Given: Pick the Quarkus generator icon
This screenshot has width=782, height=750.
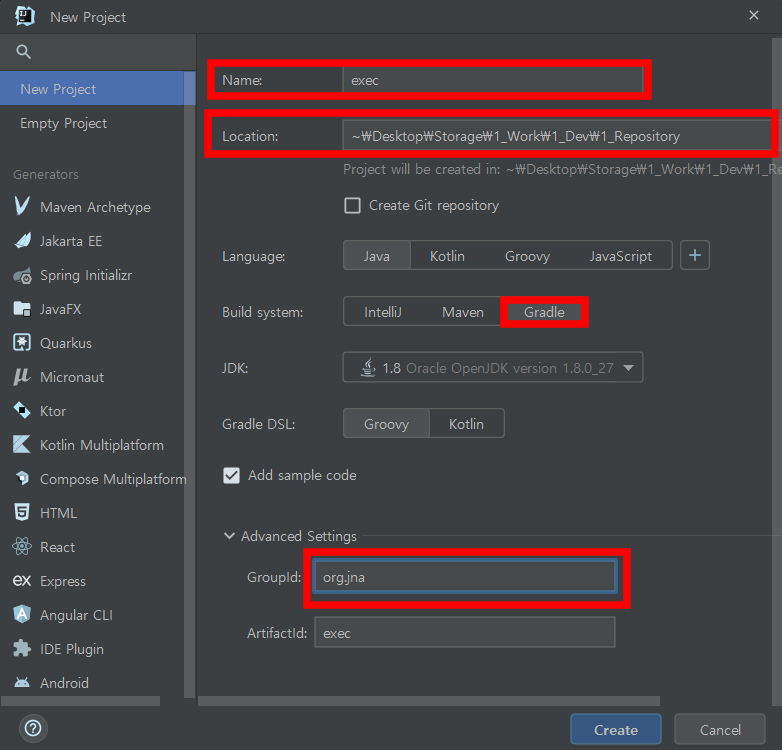Looking at the screenshot, I should click(x=22, y=343).
